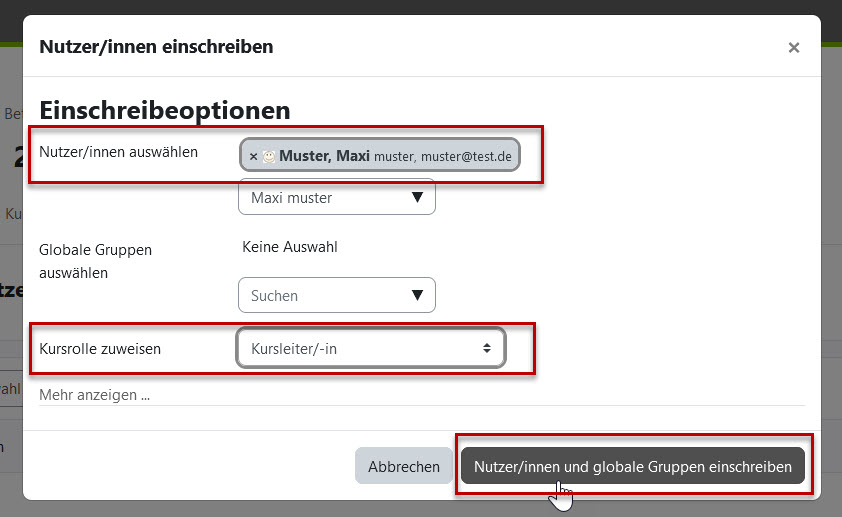
Task: Click Nutzer/innen und globale Gruppen einschreiben
Action: [x=633, y=466]
